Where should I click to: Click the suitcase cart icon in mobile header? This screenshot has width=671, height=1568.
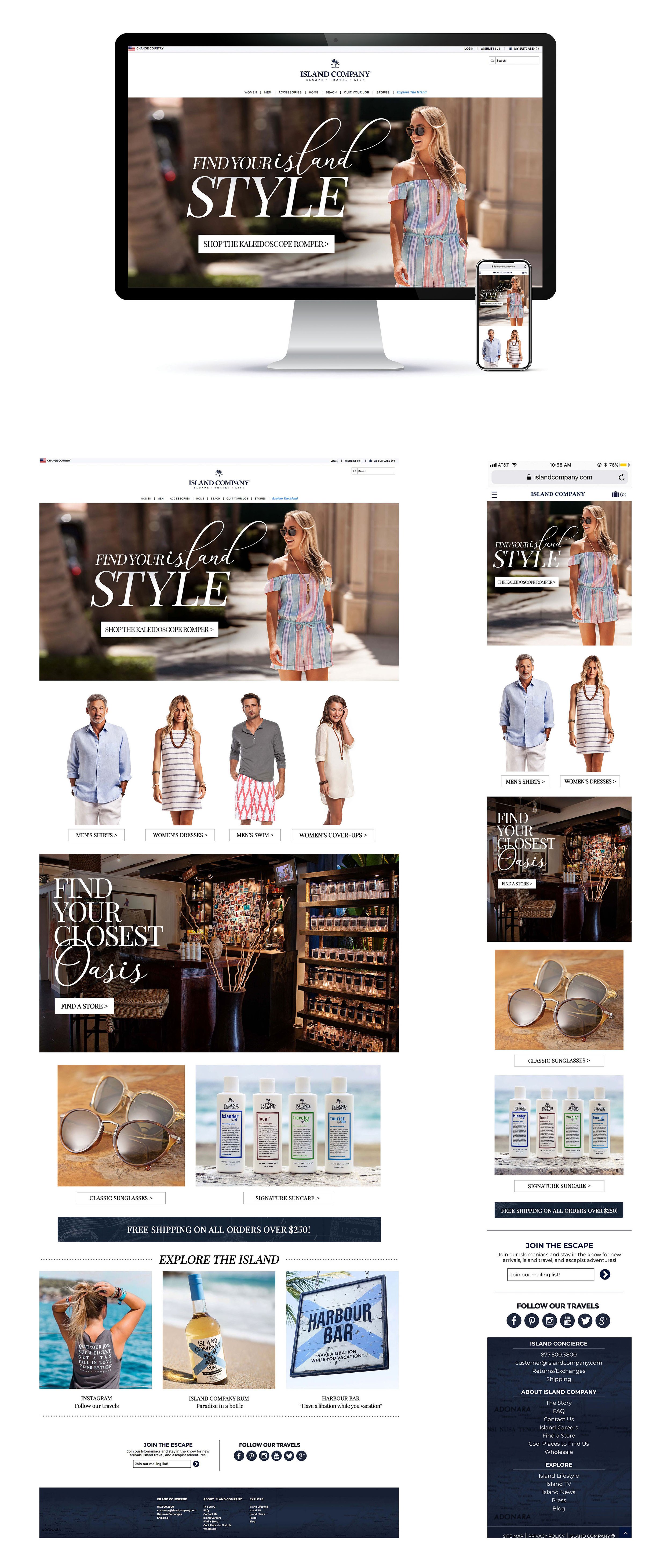616,494
